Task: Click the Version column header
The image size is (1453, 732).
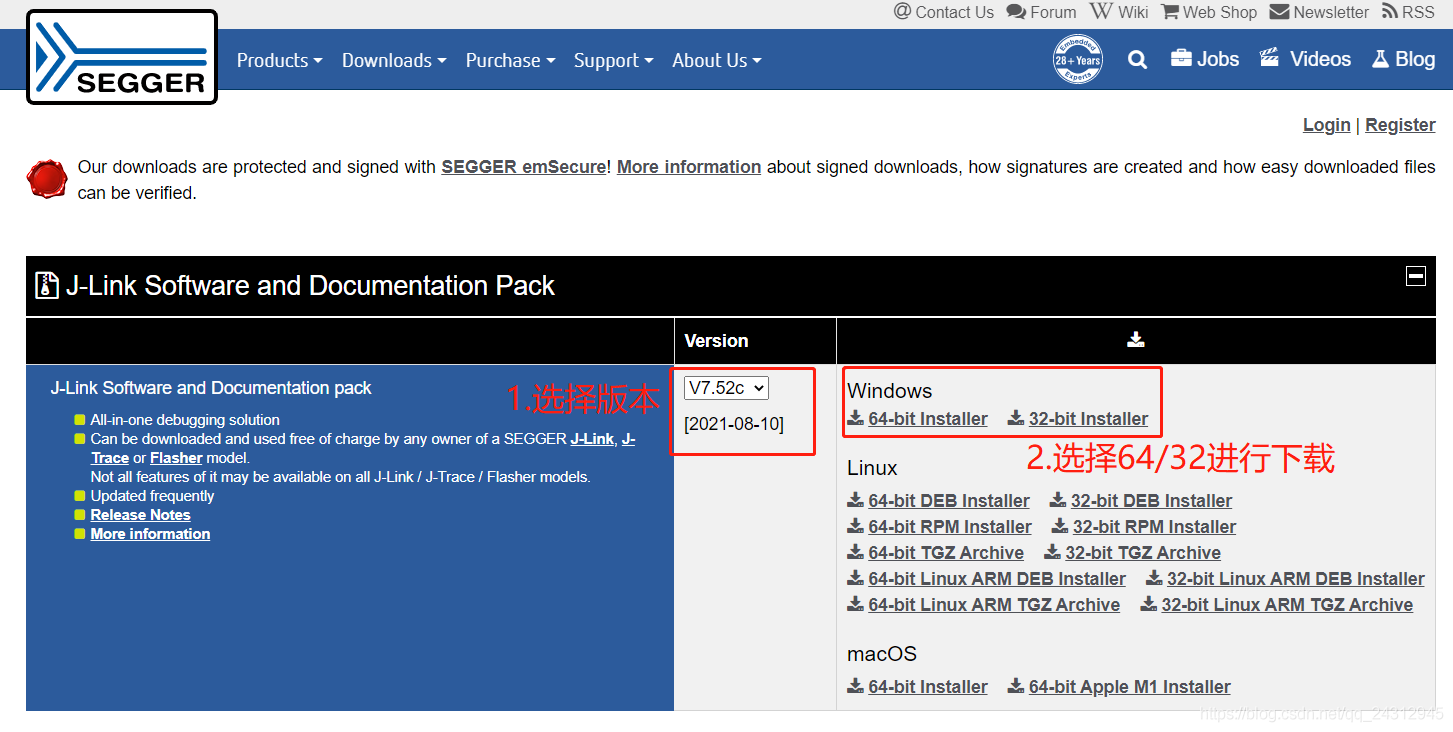Action: (716, 341)
